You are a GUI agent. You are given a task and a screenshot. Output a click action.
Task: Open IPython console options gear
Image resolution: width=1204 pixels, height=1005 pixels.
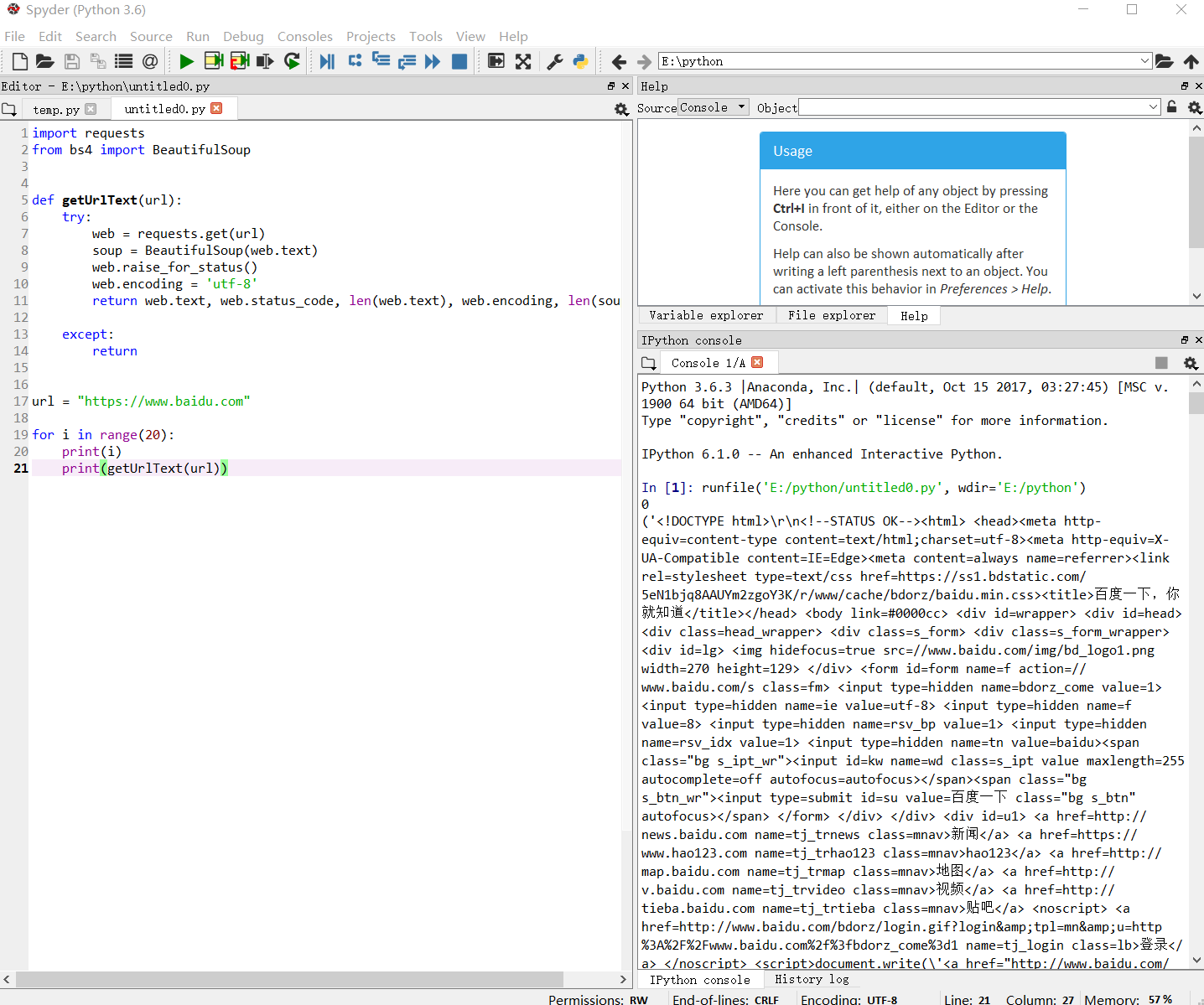(x=1190, y=363)
